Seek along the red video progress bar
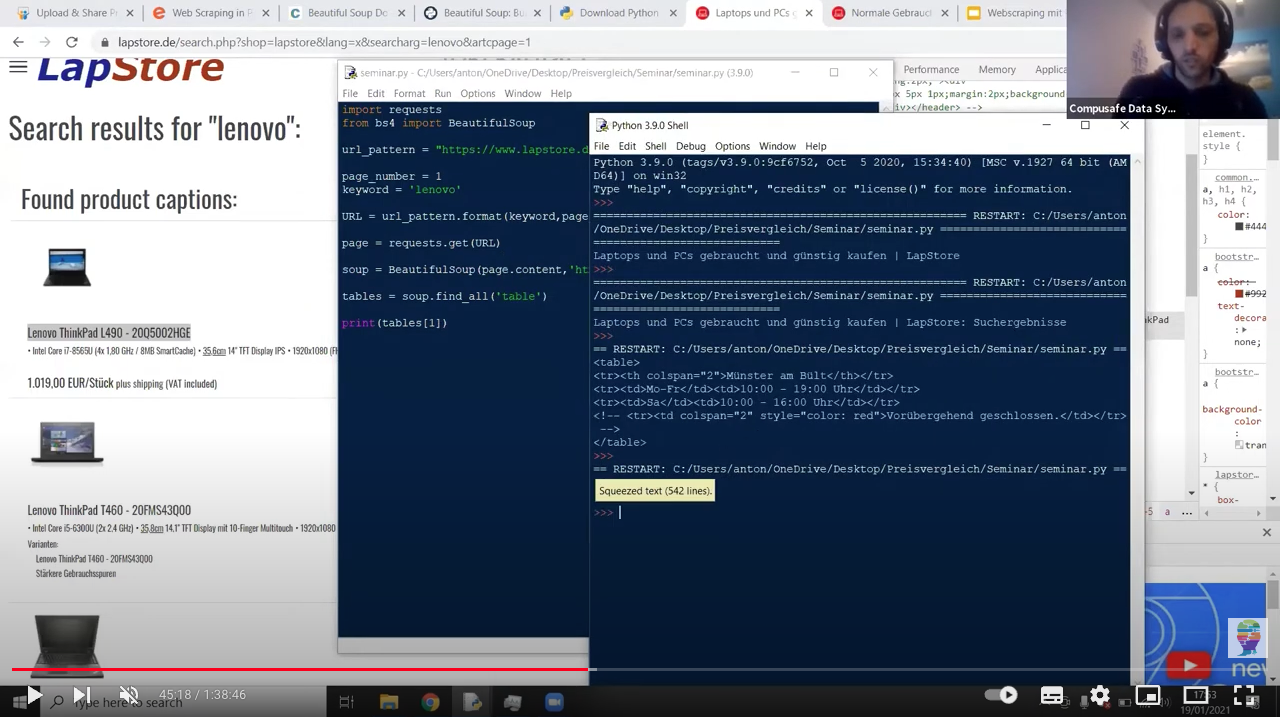 tap(300, 669)
